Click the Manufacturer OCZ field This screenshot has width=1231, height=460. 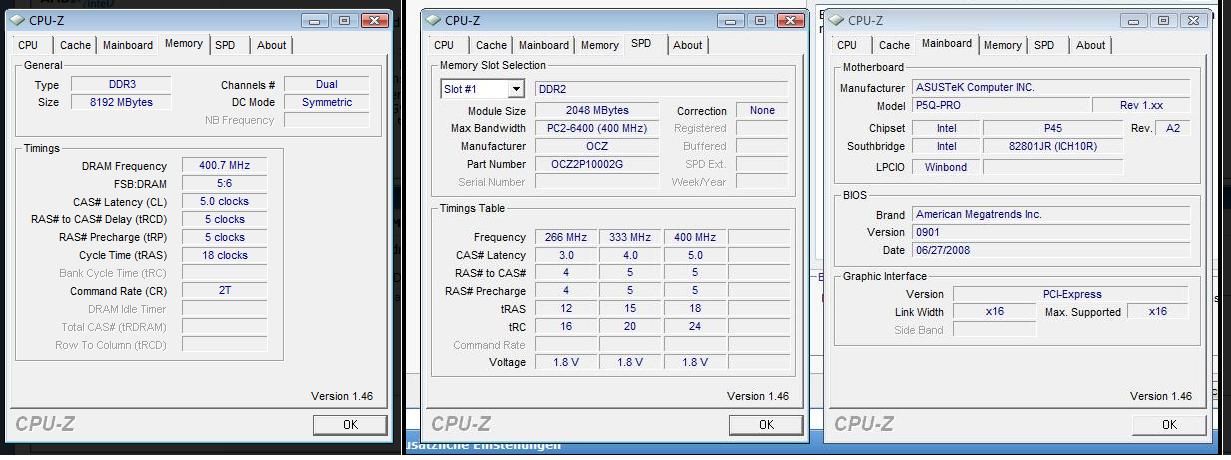596,146
